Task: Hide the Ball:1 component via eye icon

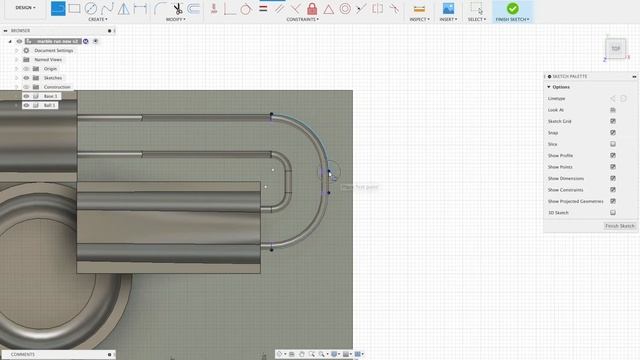Action: coord(26,105)
